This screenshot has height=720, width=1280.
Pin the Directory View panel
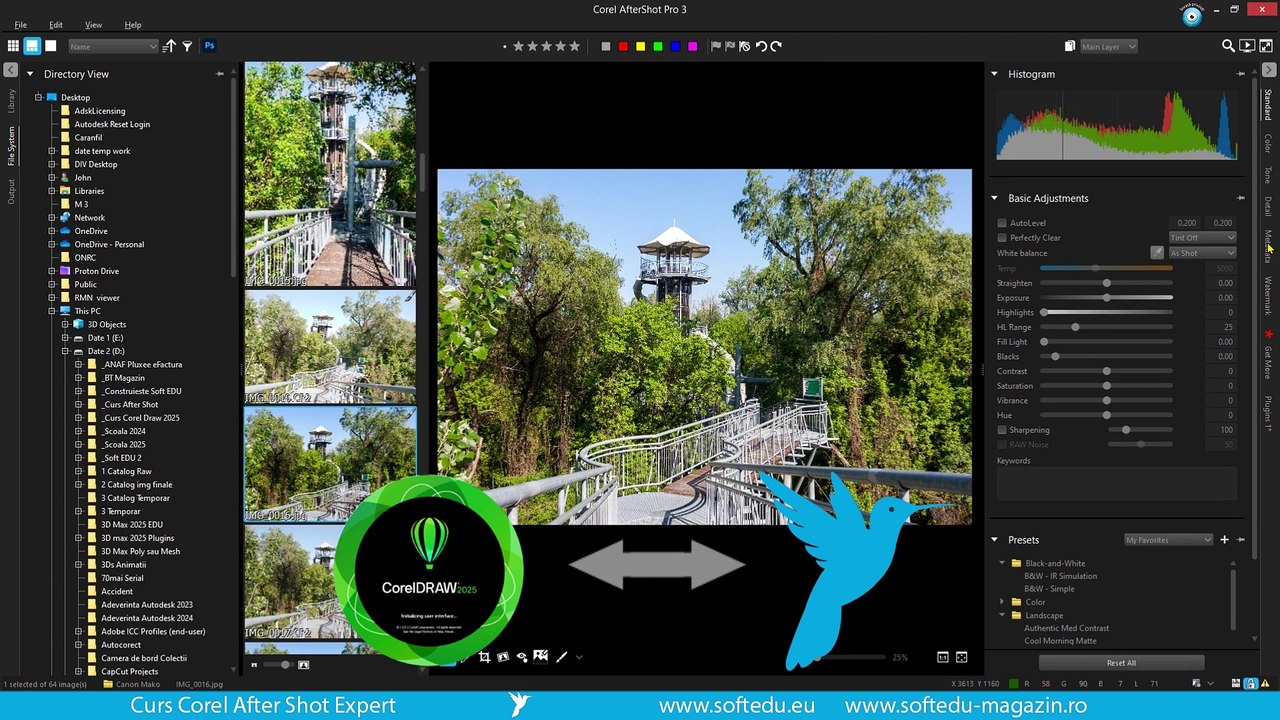(x=220, y=74)
